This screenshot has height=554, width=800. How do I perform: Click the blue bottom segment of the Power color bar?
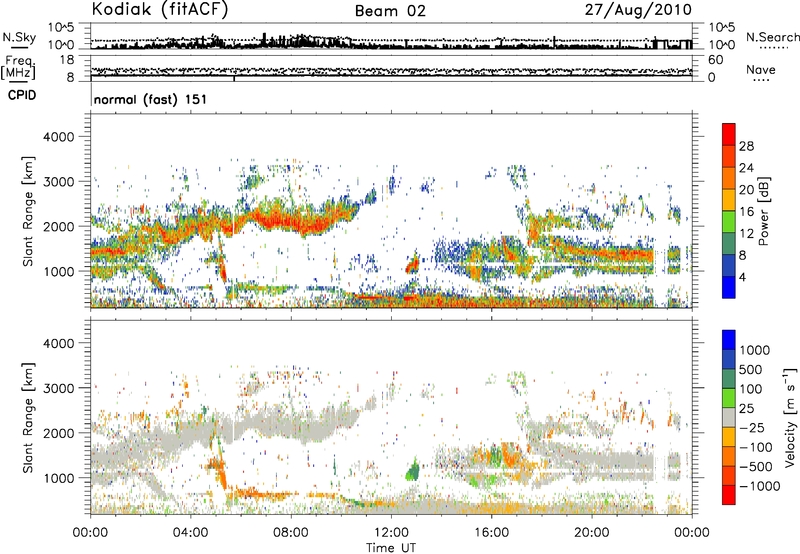tap(729, 288)
